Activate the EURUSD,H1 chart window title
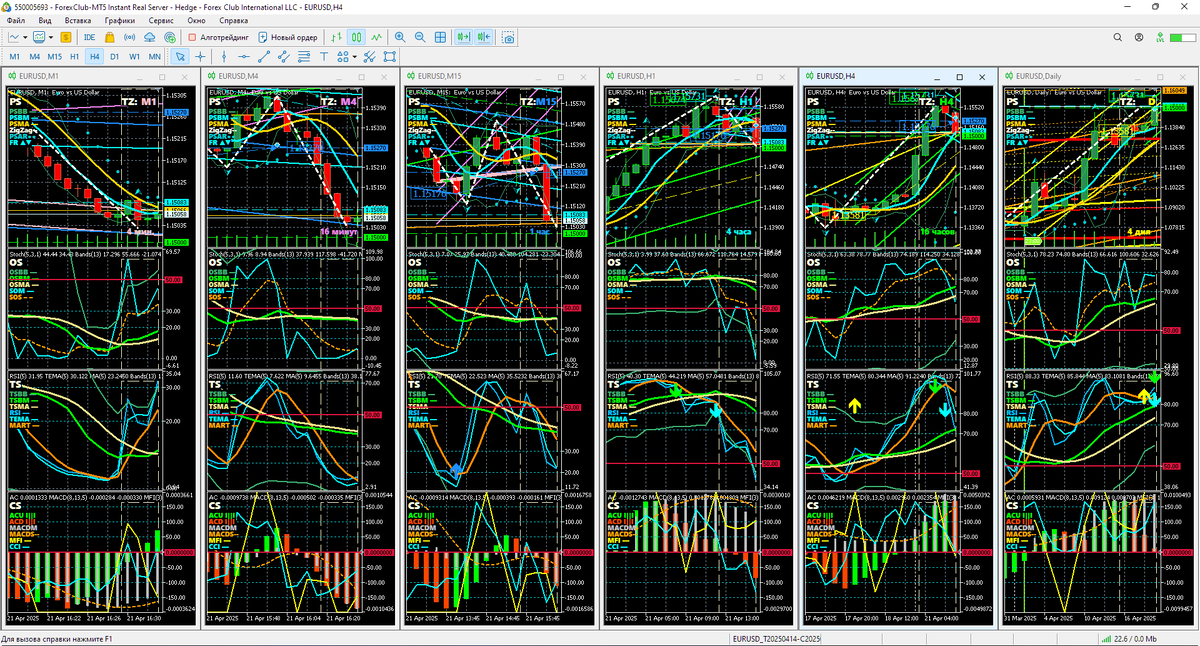Viewport: 1200px width, 646px height. [636, 76]
